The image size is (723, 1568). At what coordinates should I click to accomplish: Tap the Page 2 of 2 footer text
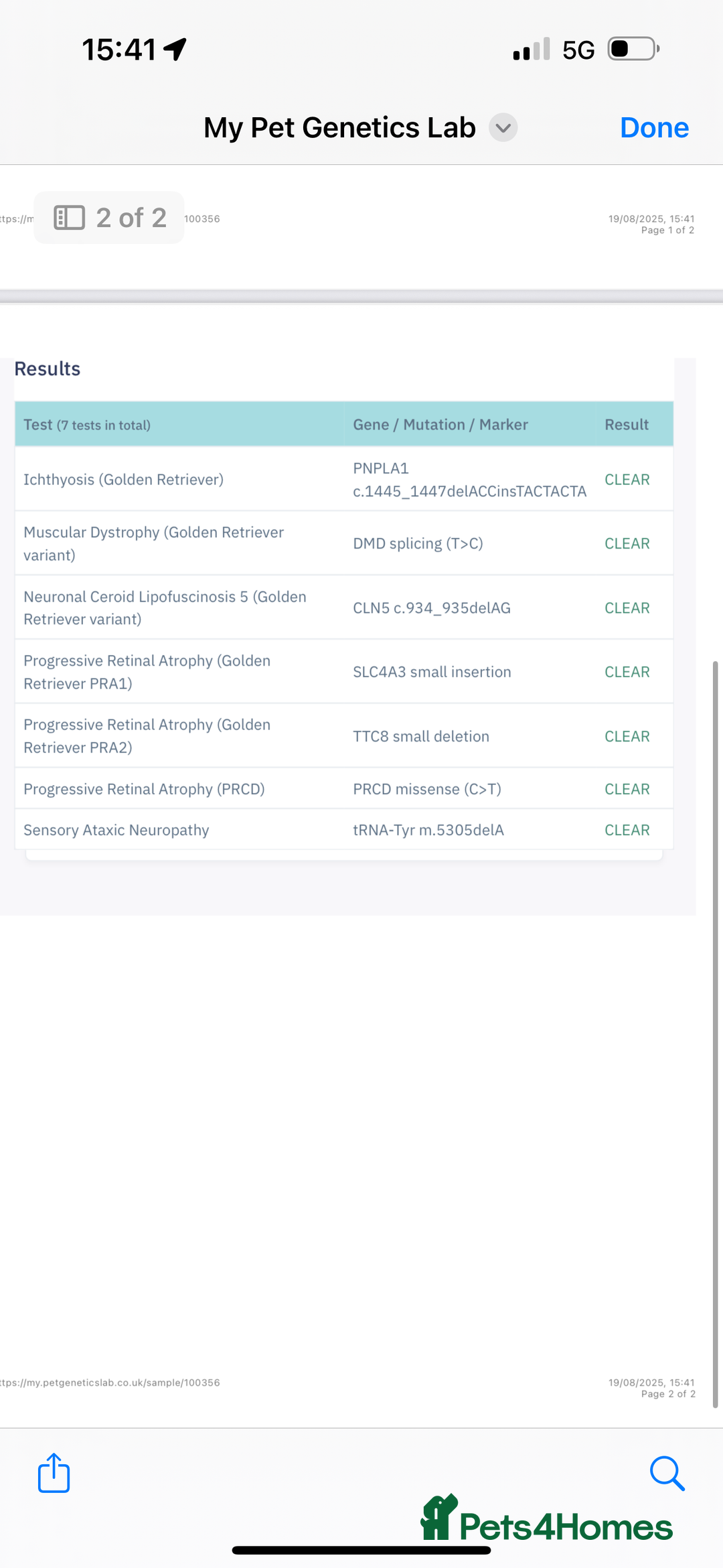point(668,1394)
